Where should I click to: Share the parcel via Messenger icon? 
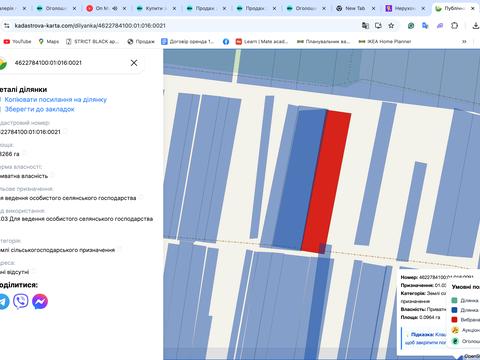(40, 301)
